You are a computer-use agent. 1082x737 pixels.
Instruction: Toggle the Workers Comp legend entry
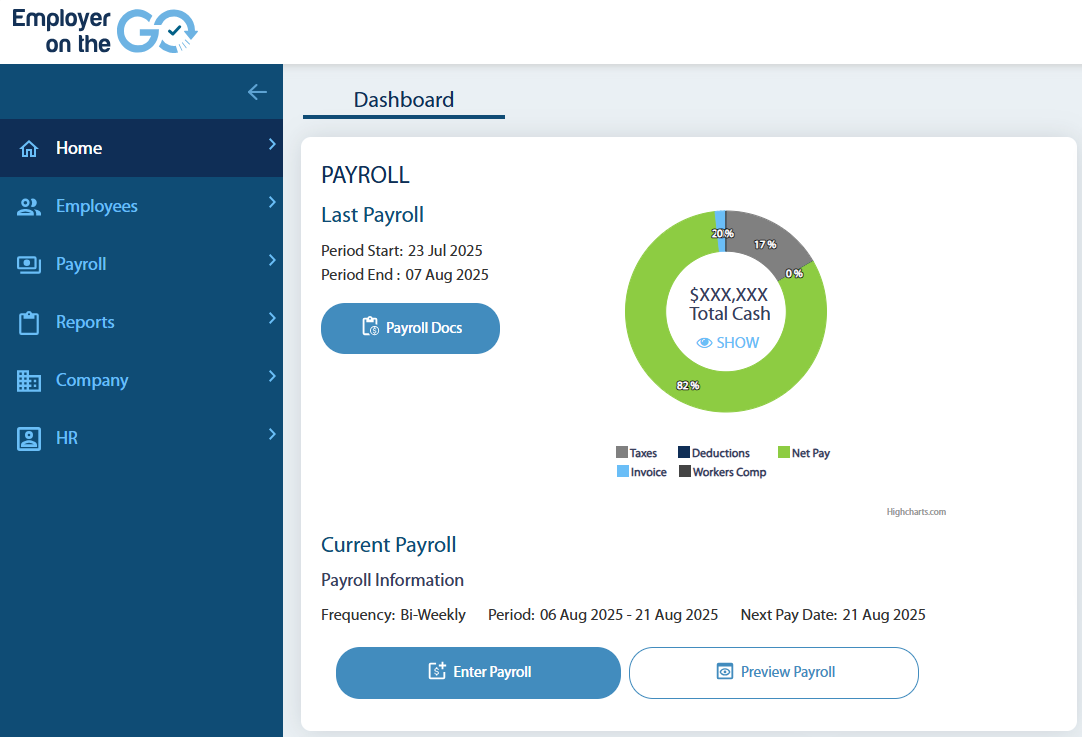coord(722,471)
